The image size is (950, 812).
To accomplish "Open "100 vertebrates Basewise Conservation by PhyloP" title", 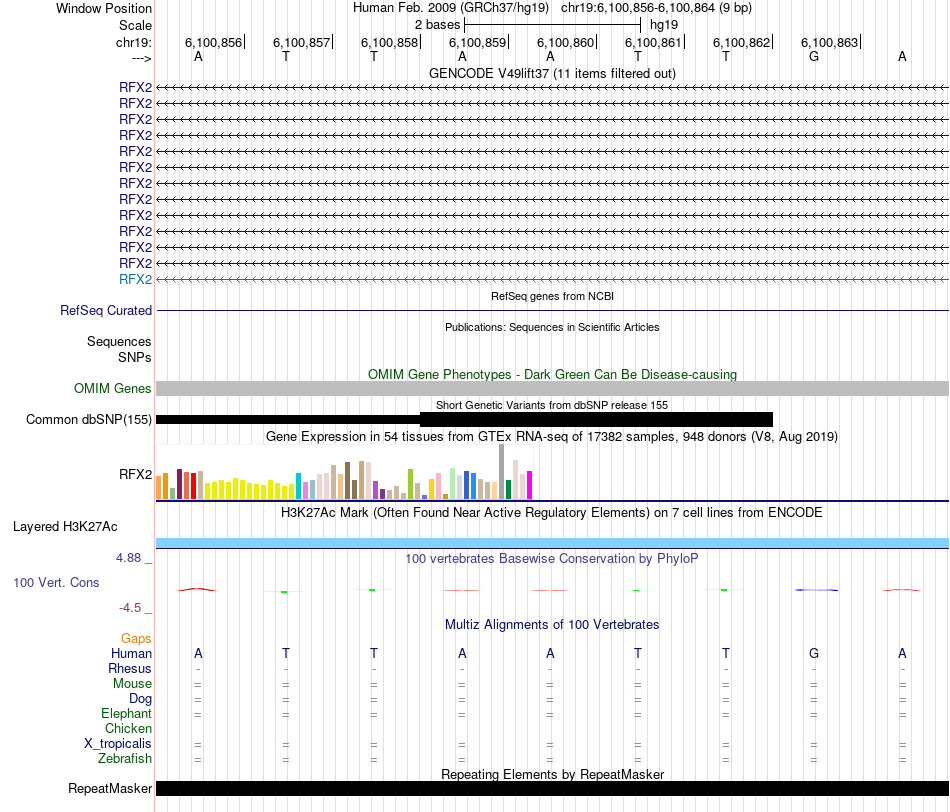I will click(x=552, y=559).
